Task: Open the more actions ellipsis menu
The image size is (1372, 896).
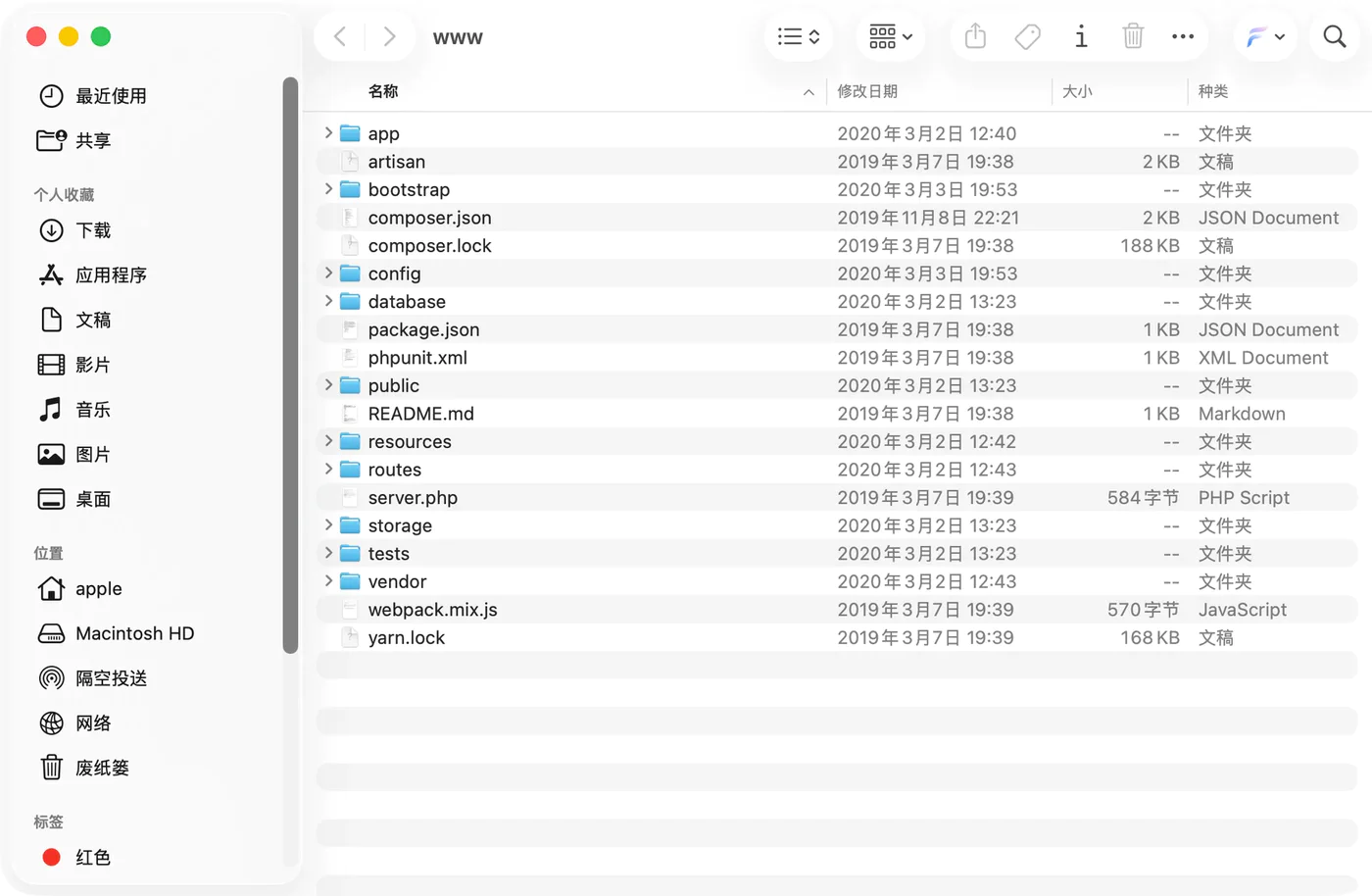Action: pos(1183,37)
